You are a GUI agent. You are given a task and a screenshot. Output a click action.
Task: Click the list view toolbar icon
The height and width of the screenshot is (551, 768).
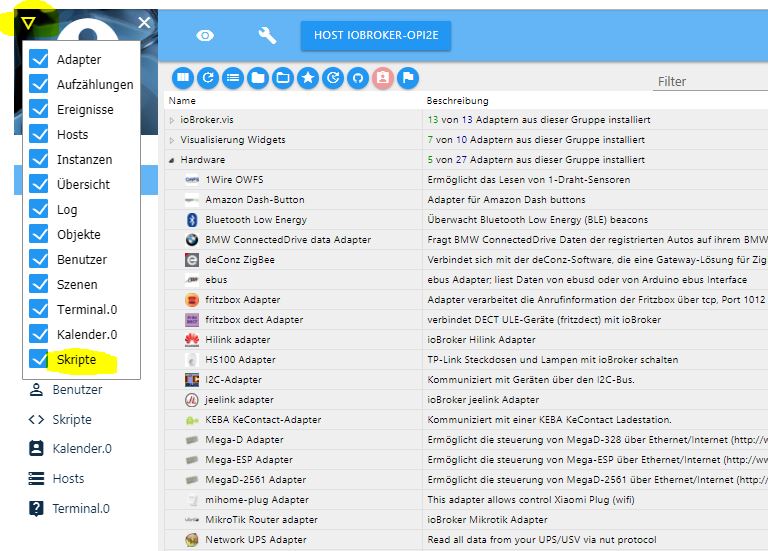point(233,78)
